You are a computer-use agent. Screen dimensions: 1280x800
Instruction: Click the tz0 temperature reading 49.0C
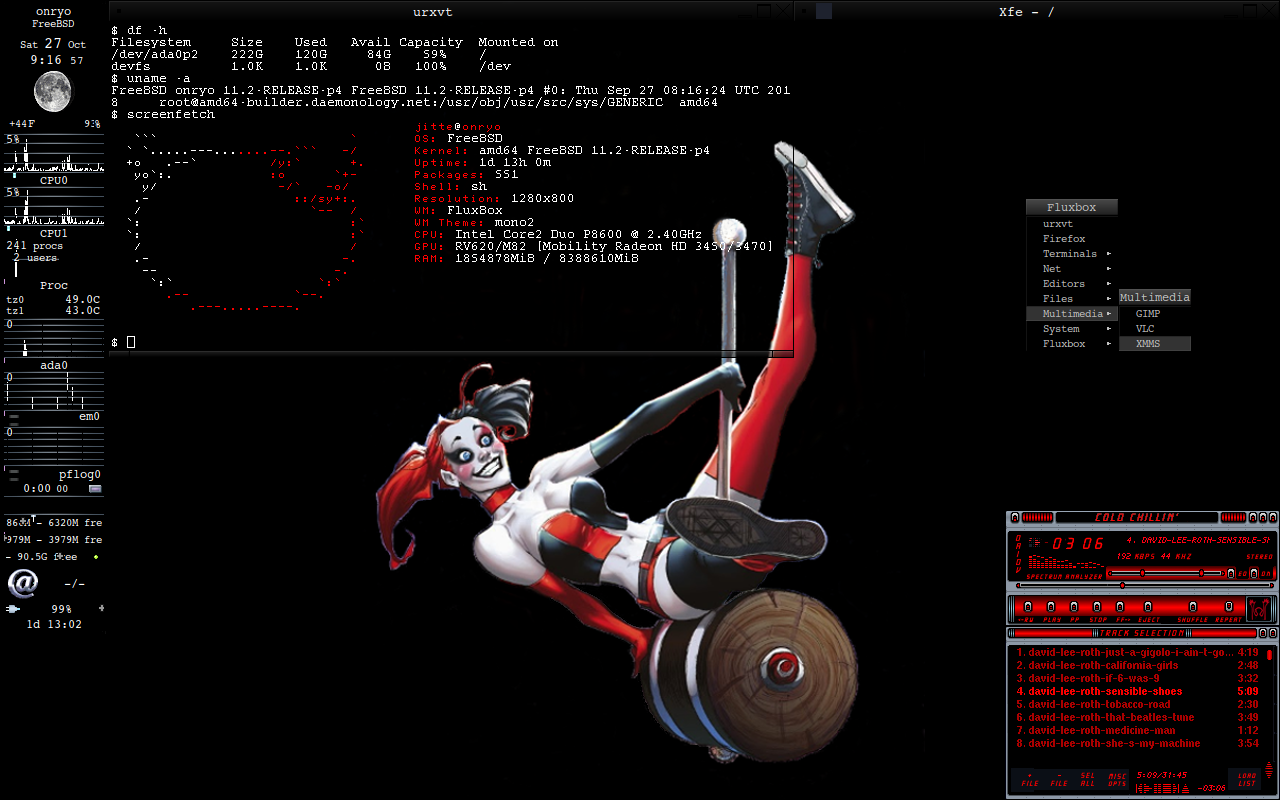(x=83, y=299)
